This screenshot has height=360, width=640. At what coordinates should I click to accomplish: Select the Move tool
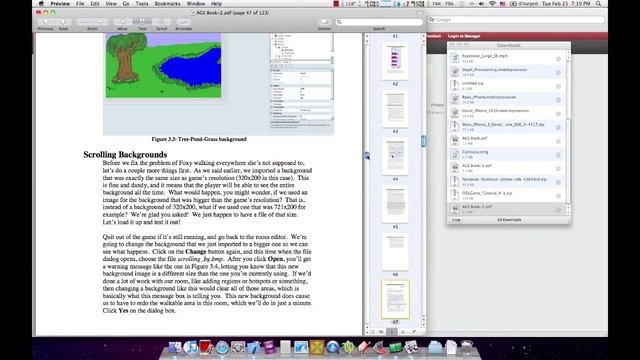click(122, 22)
